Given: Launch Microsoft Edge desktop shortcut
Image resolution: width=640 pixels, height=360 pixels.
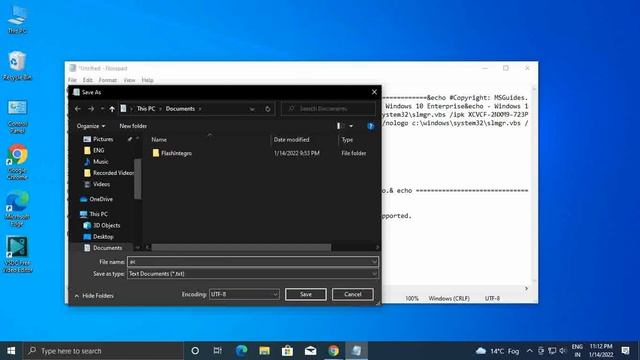Looking at the screenshot, I should tap(17, 209).
